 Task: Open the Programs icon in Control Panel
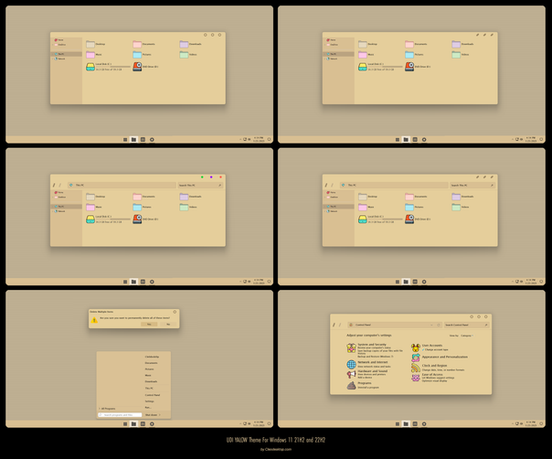(x=351, y=385)
